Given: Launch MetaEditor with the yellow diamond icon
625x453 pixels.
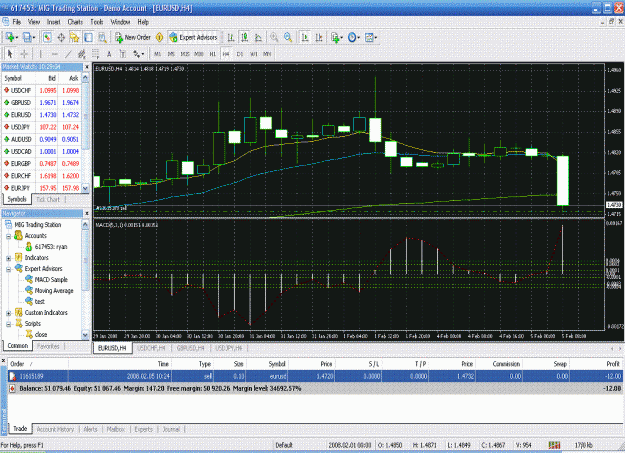Looking at the screenshot, I should point(159,37).
